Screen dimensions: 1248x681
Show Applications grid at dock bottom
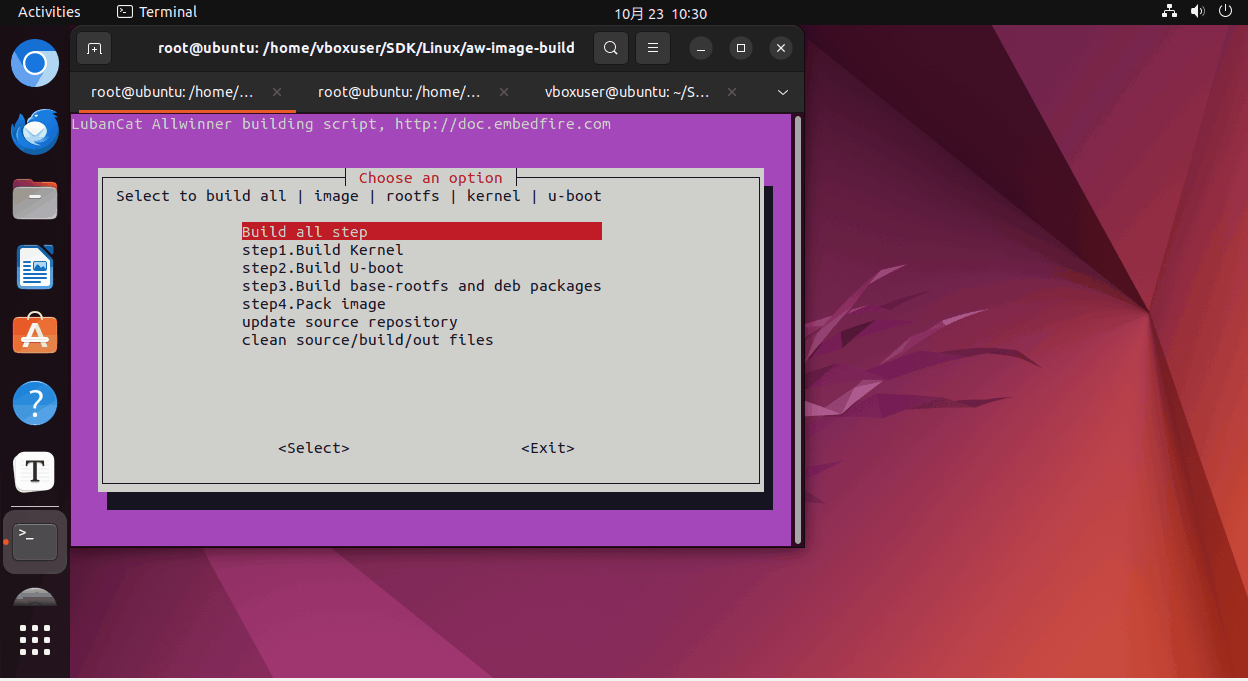35,640
